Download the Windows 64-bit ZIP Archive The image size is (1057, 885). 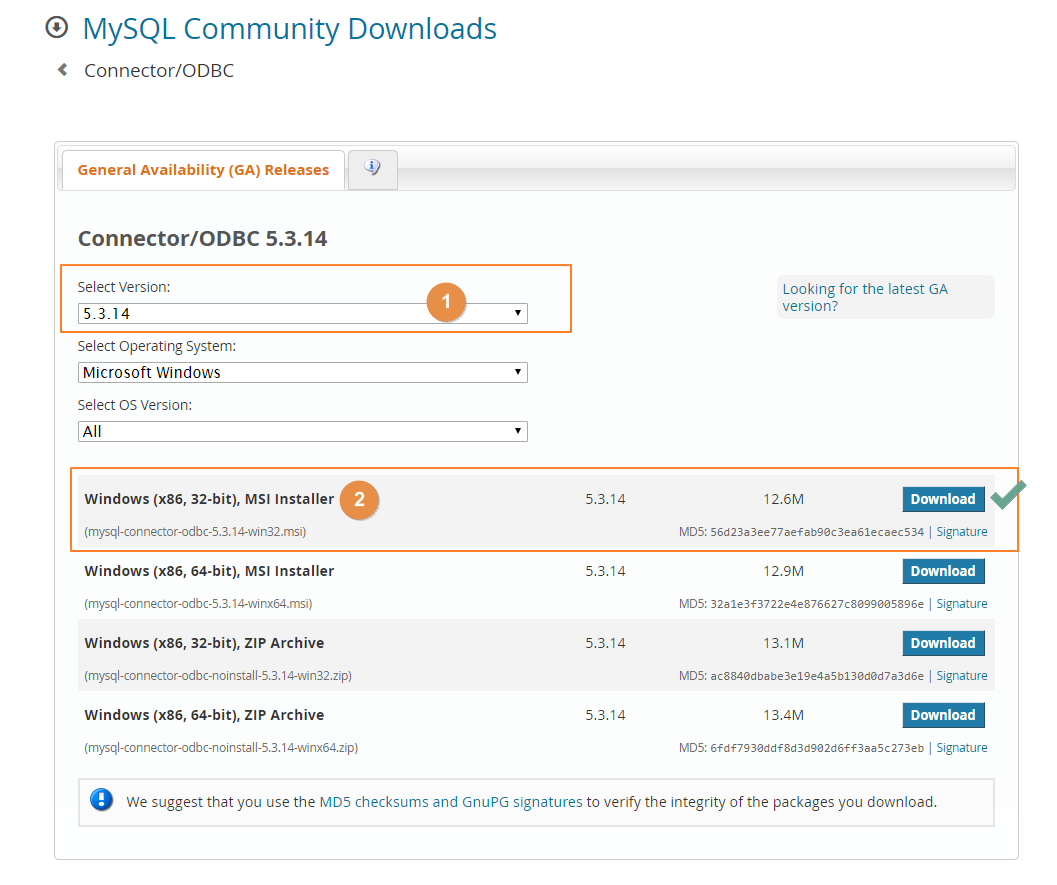pyautogui.click(x=943, y=715)
